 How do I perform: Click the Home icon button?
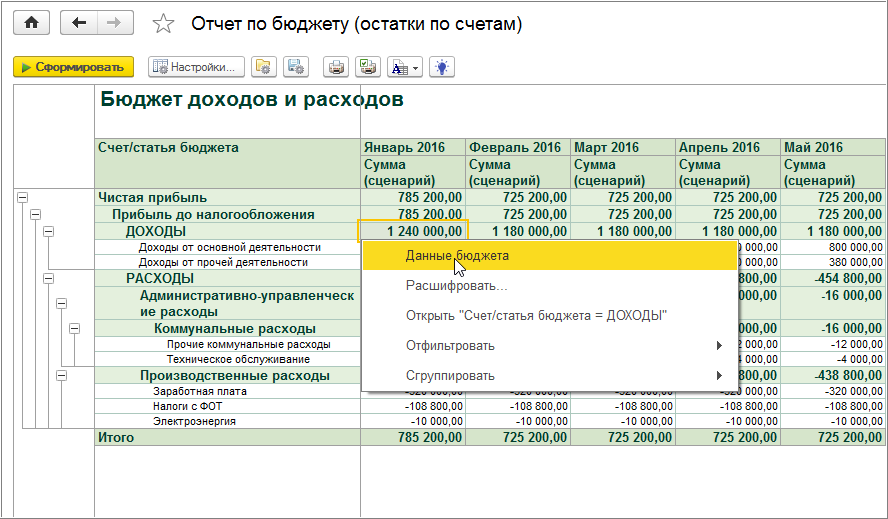pos(31,23)
